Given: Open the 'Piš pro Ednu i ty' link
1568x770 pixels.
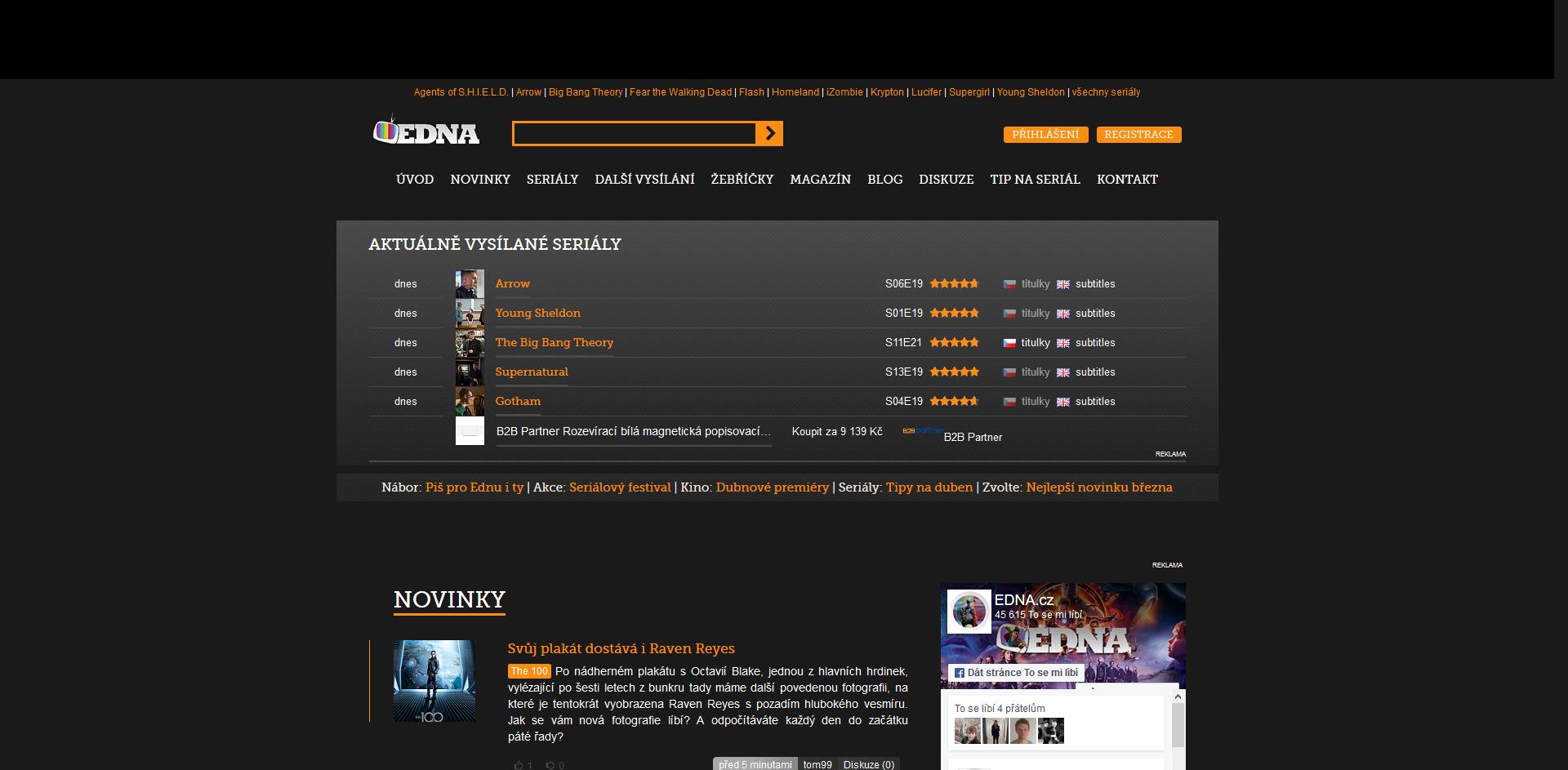Looking at the screenshot, I should point(474,487).
